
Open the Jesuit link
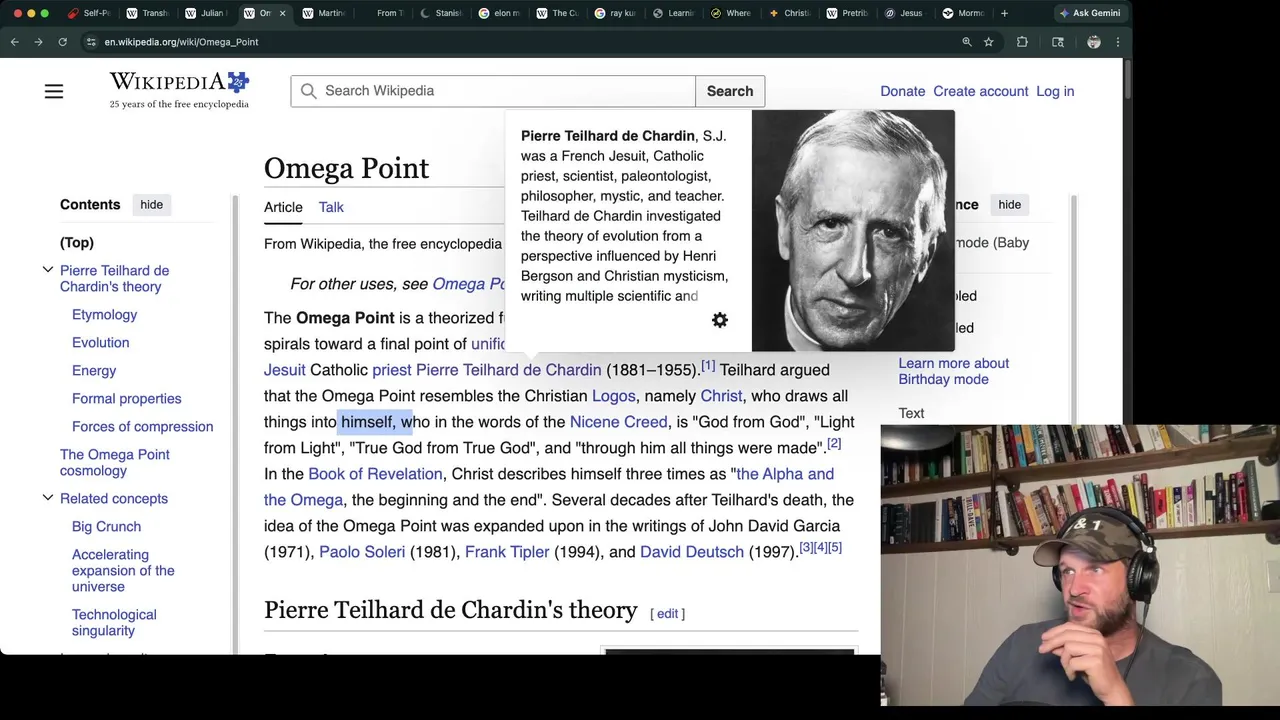(285, 370)
